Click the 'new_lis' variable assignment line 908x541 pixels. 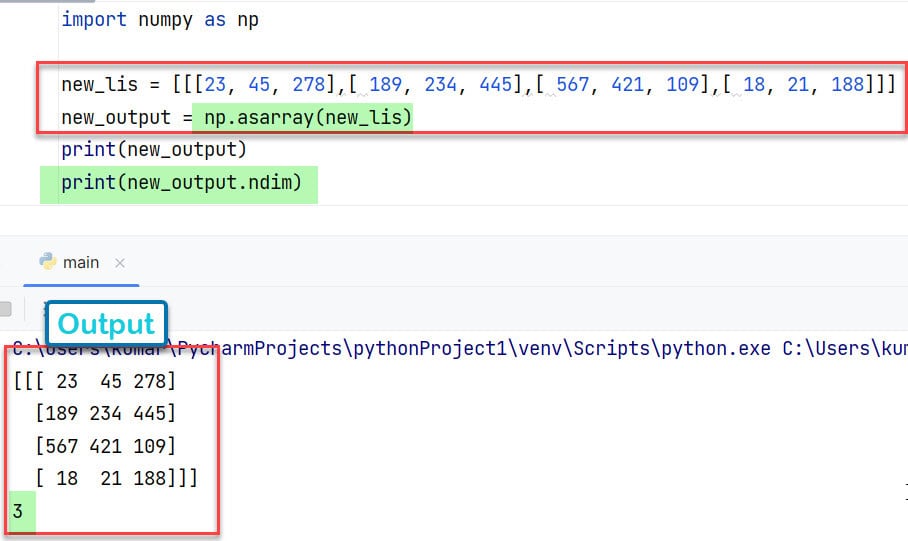pos(478,85)
